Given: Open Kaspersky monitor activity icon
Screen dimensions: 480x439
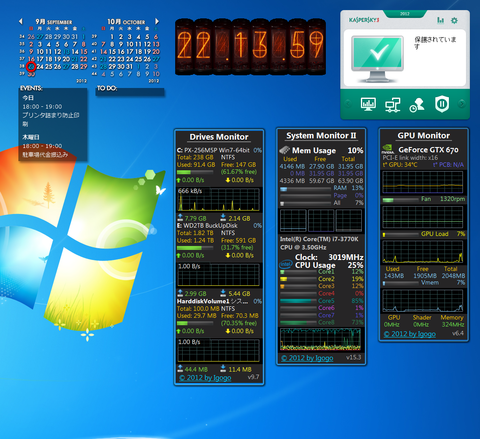Looking at the screenshot, I should [x=368, y=104].
